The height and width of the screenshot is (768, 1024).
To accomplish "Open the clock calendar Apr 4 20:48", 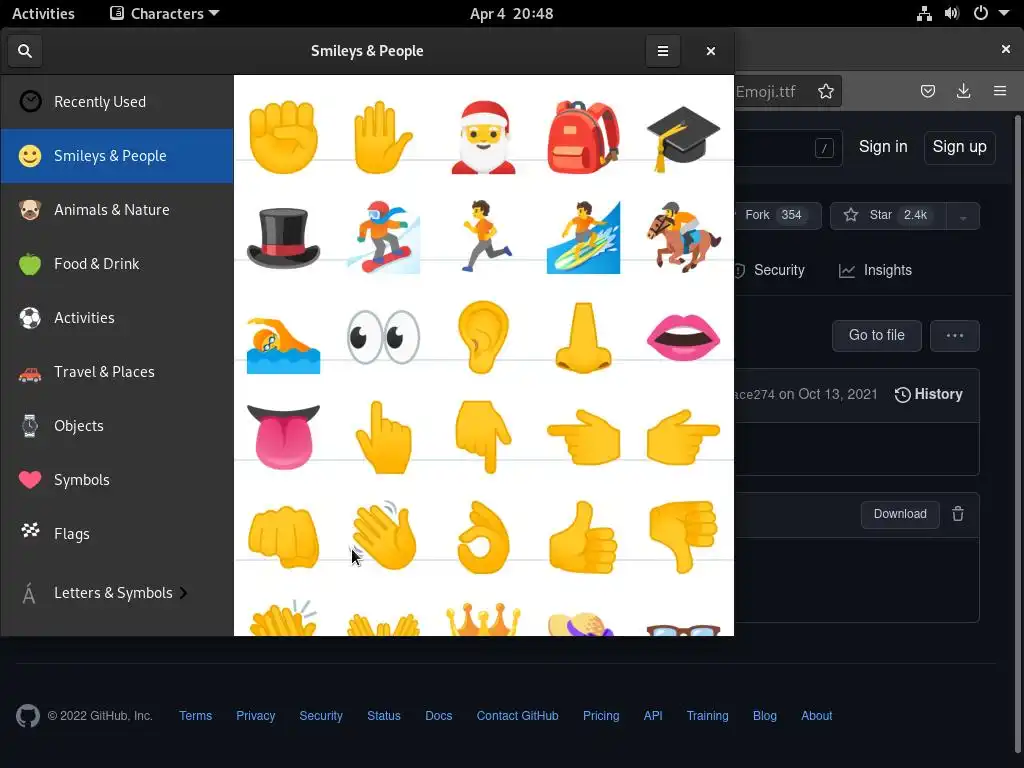I will click(x=511, y=13).
